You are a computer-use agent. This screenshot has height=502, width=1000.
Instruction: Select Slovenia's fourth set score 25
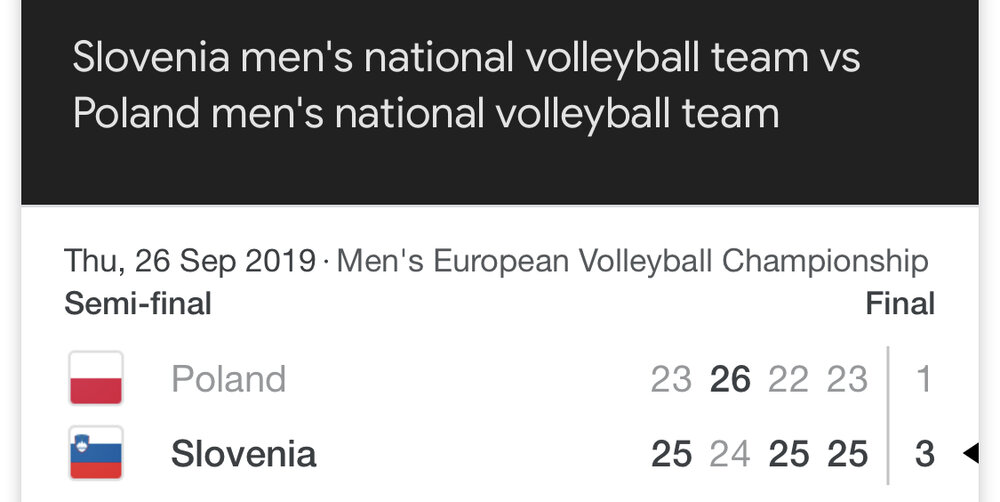848,454
